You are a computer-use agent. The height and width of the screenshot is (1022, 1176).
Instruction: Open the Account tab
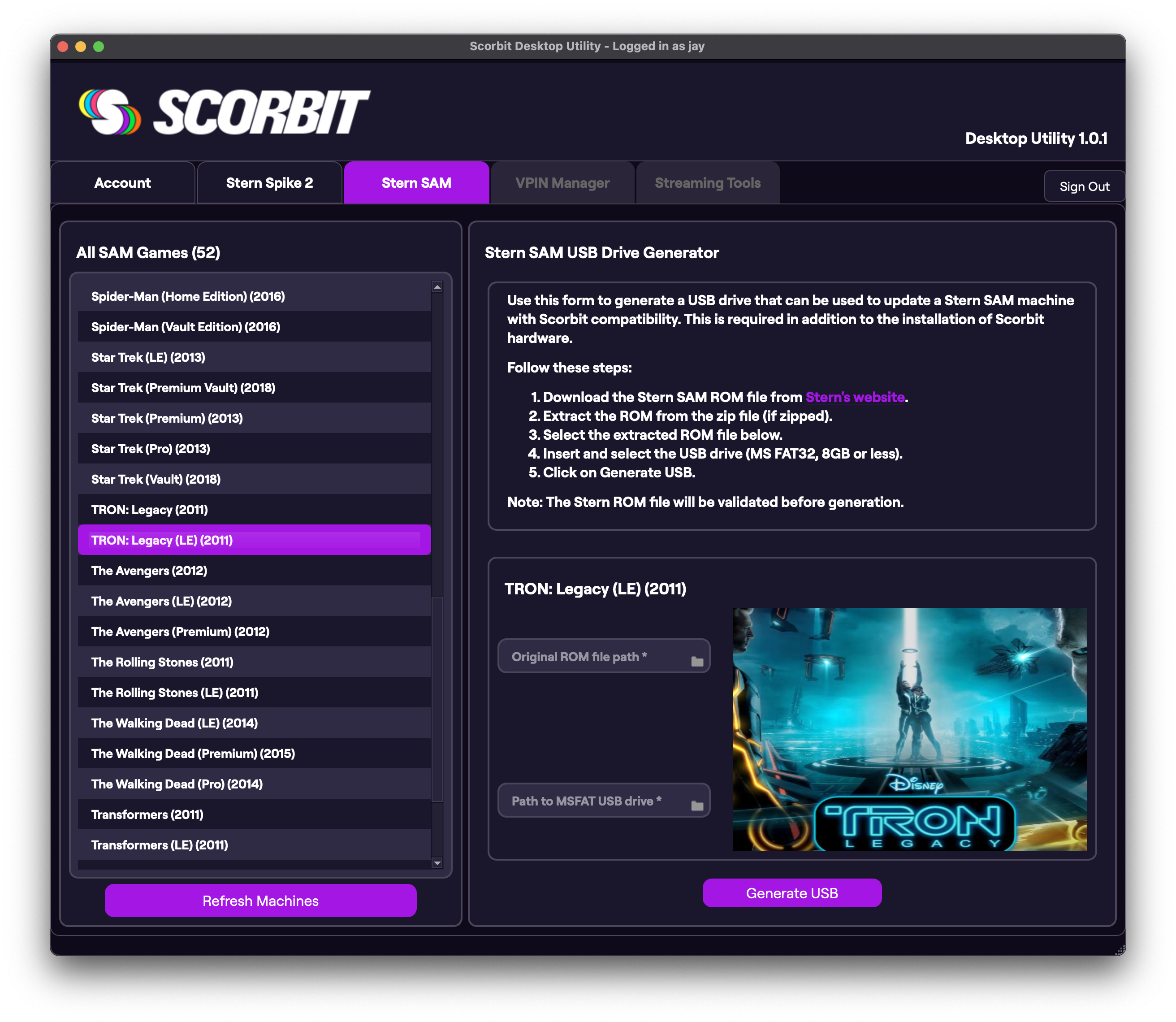pos(123,183)
